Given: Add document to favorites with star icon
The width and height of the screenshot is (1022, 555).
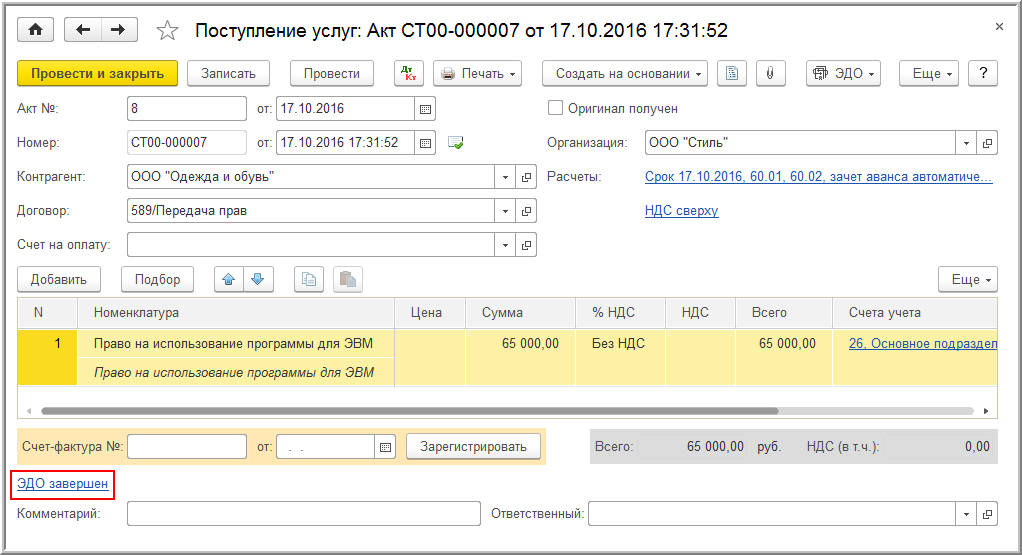Looking at the screenshot, I should tap(167, 31).
